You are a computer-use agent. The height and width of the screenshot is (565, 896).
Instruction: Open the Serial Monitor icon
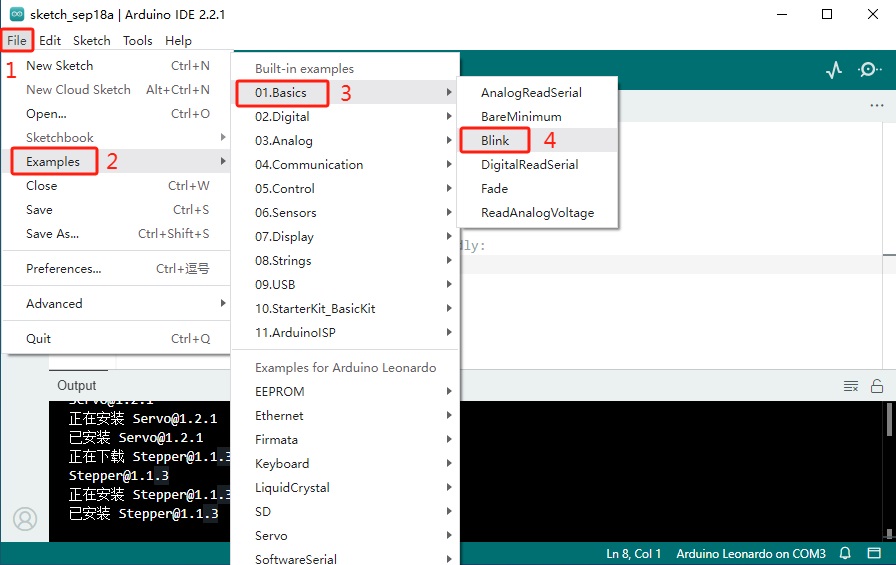click(x=869, y=70)
